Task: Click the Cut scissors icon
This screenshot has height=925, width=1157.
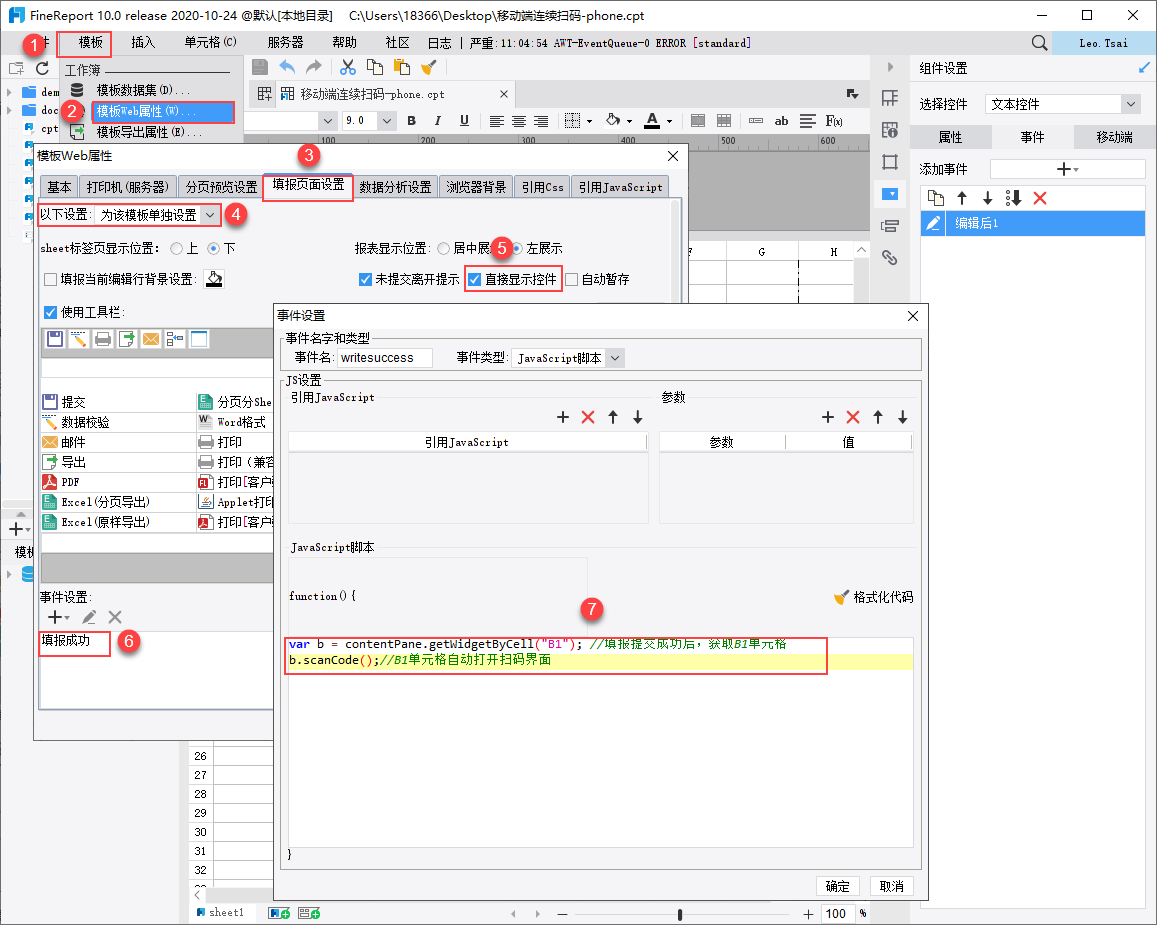Action: pos(348,67)
